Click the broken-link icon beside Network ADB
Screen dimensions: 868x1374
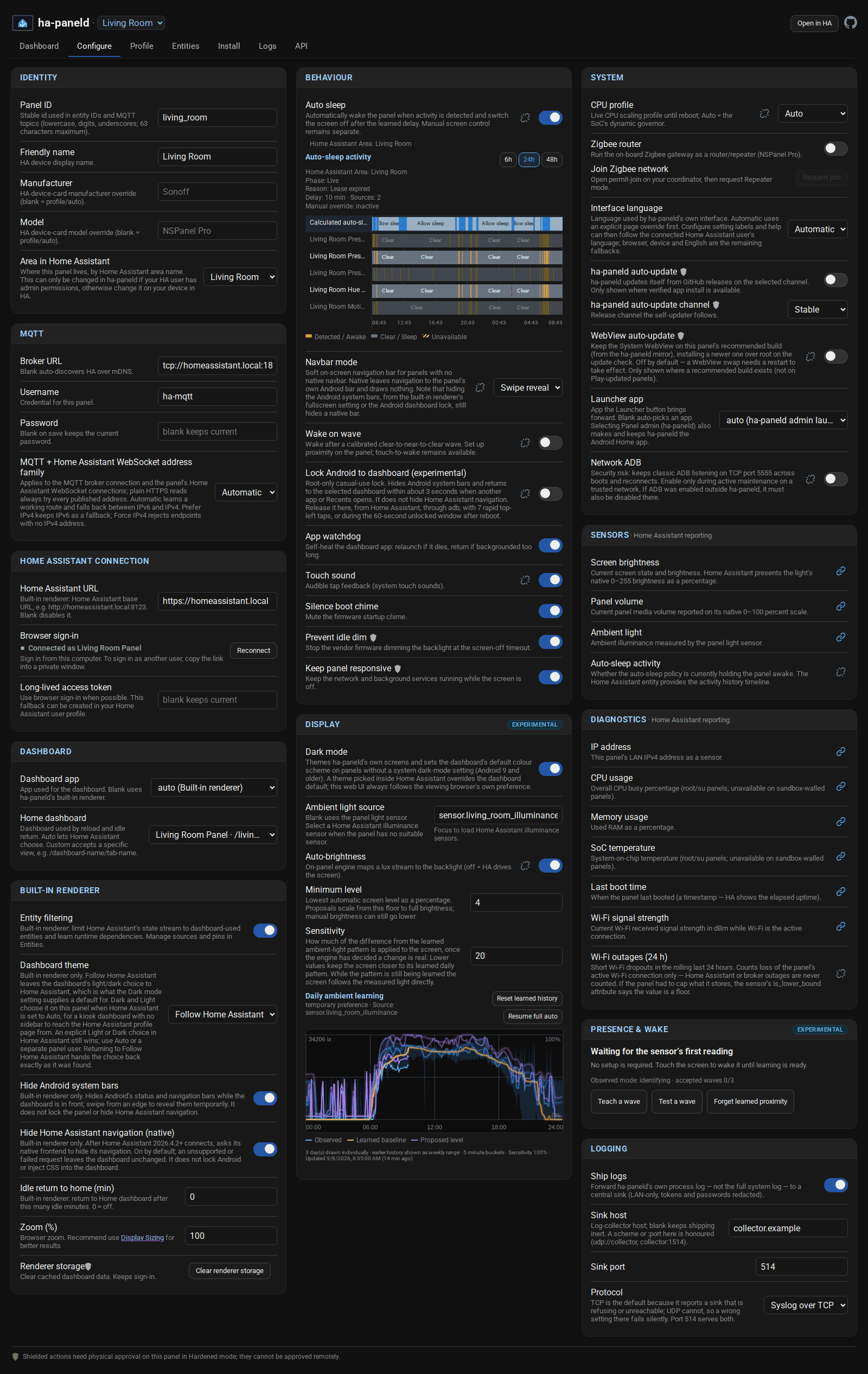[x=810, y=479]
